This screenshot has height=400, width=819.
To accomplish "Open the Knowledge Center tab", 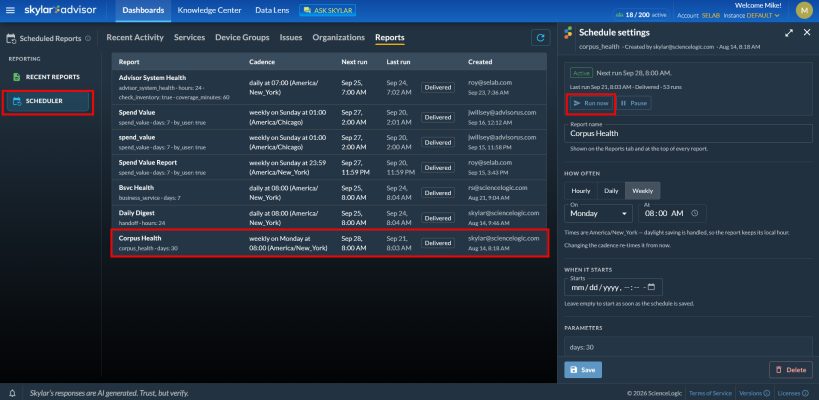I will tap(209, 10).
